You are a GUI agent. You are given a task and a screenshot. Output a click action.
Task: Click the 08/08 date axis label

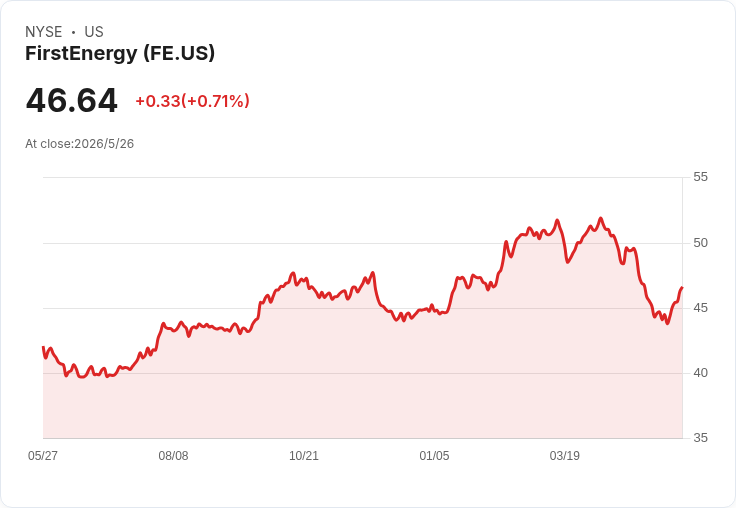[173, 455]
